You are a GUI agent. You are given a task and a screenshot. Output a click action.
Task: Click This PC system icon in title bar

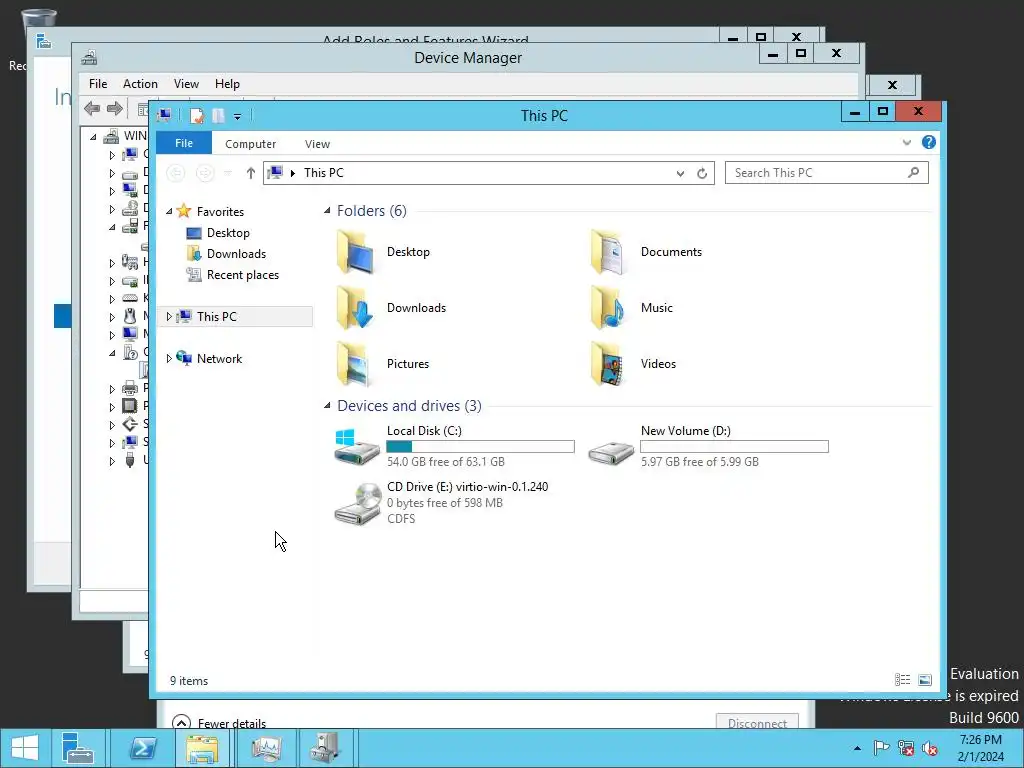click(165, 116)
